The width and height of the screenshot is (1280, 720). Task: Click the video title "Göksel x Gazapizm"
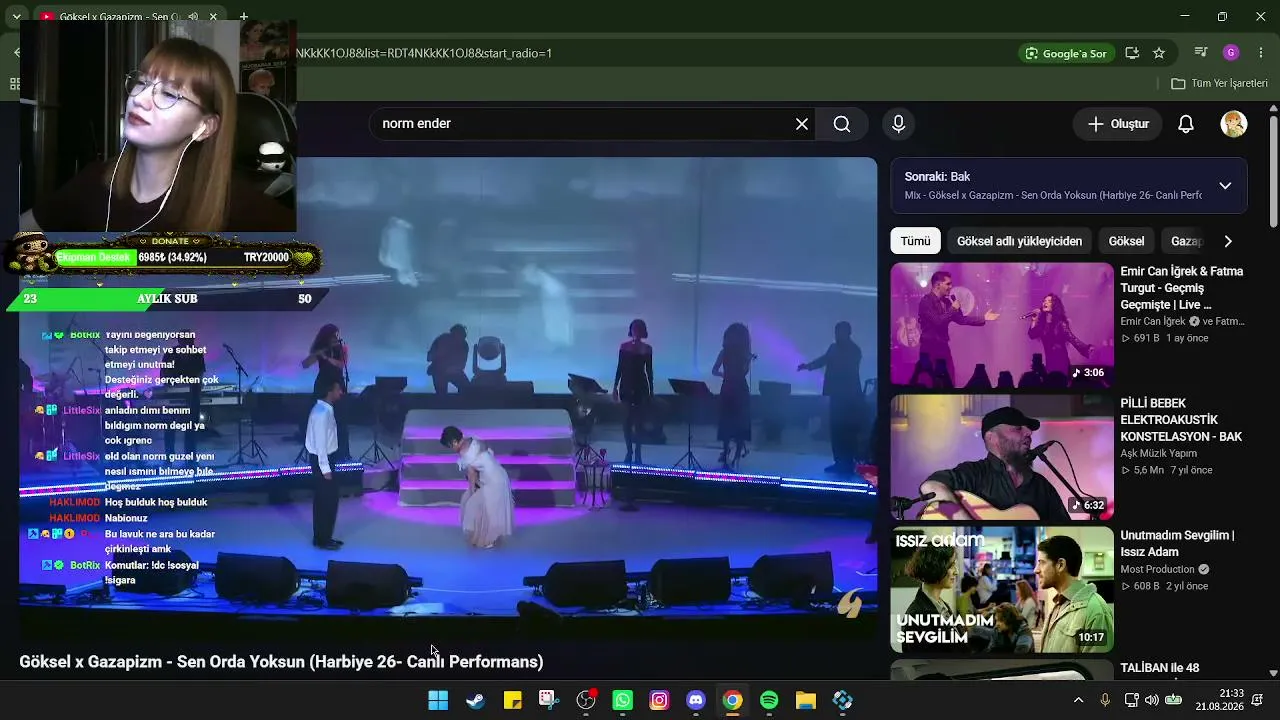pos(281,662)
